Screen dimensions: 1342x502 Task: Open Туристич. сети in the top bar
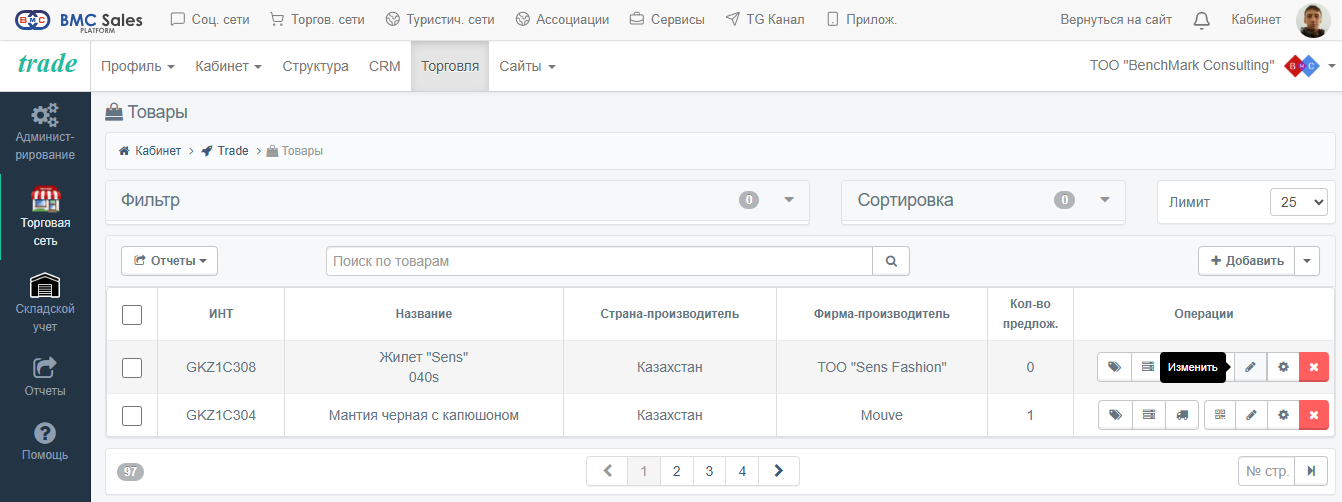point(440,19)
